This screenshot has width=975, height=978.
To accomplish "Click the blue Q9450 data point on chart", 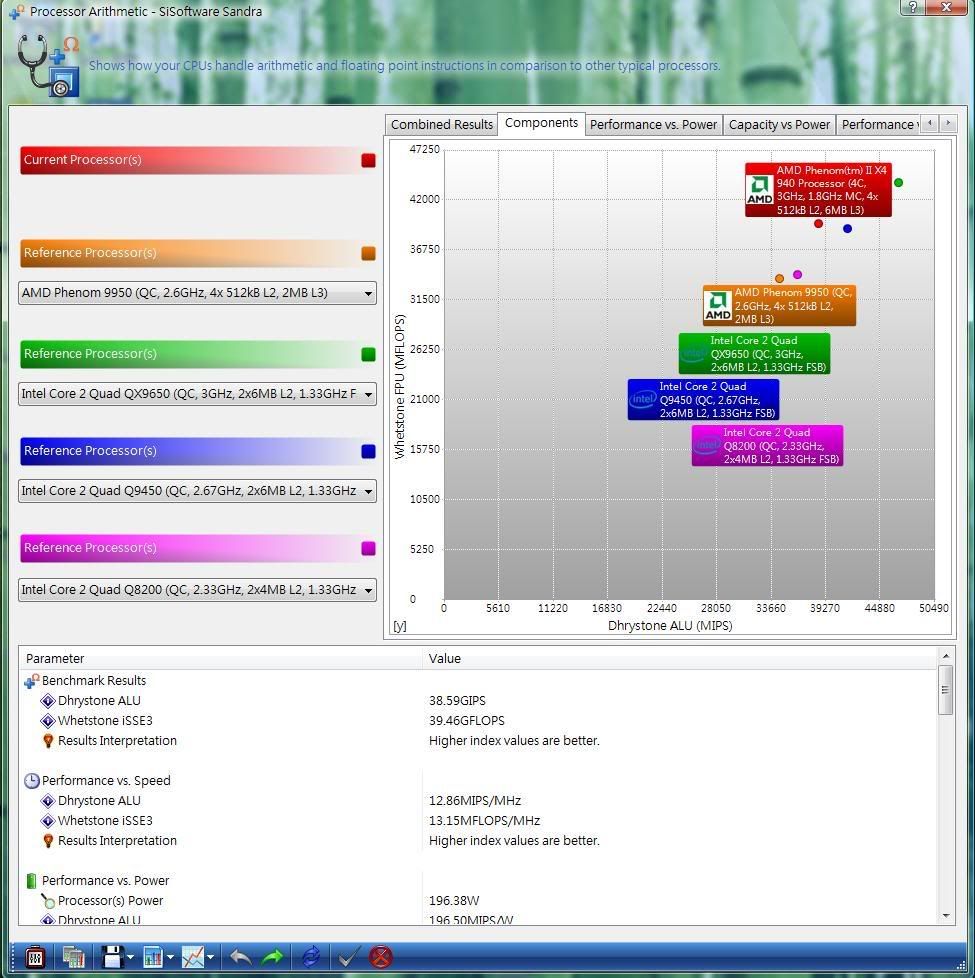I will point(847,229).
